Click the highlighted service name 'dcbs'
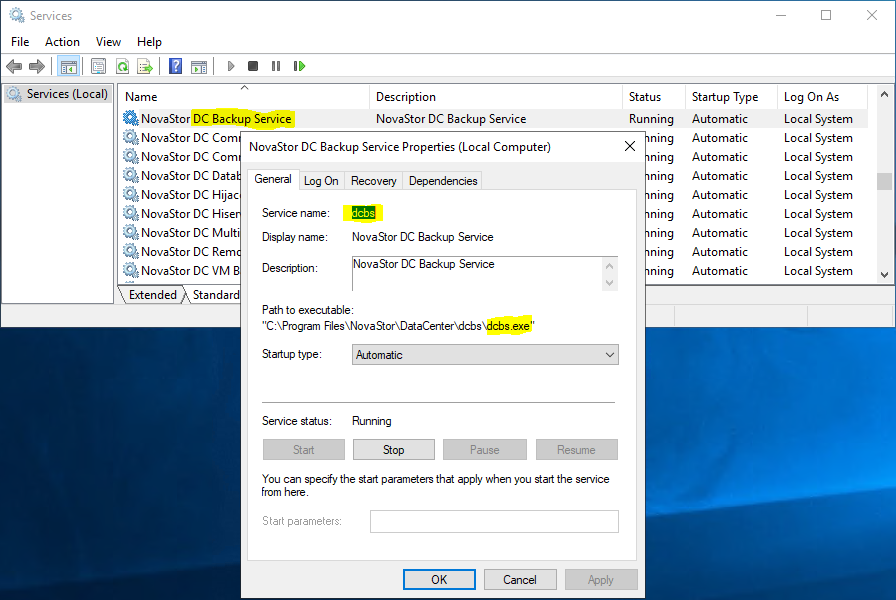The width and height of the screenshot is (896, 600). pos(363,213)
